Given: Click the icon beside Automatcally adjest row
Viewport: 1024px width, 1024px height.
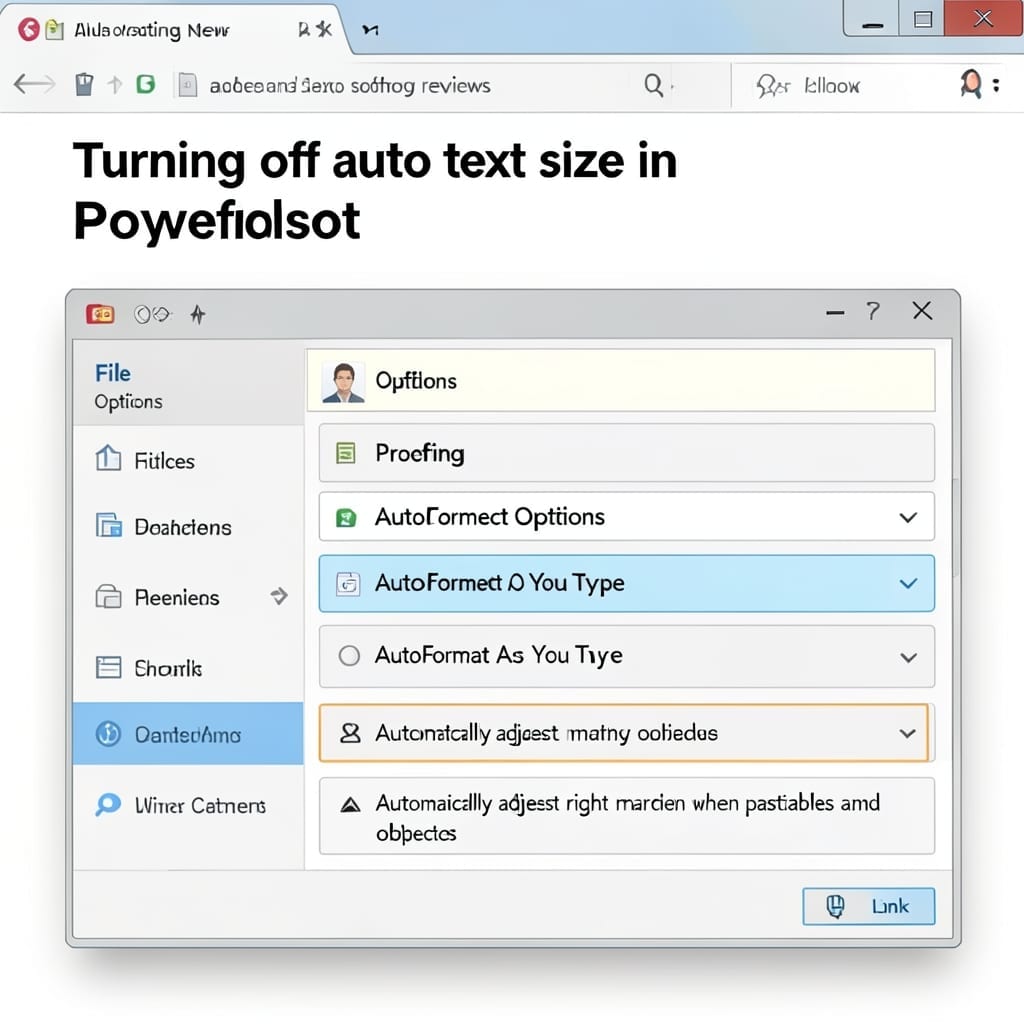Looking at the screenshot, I should [x=351, y=733].
